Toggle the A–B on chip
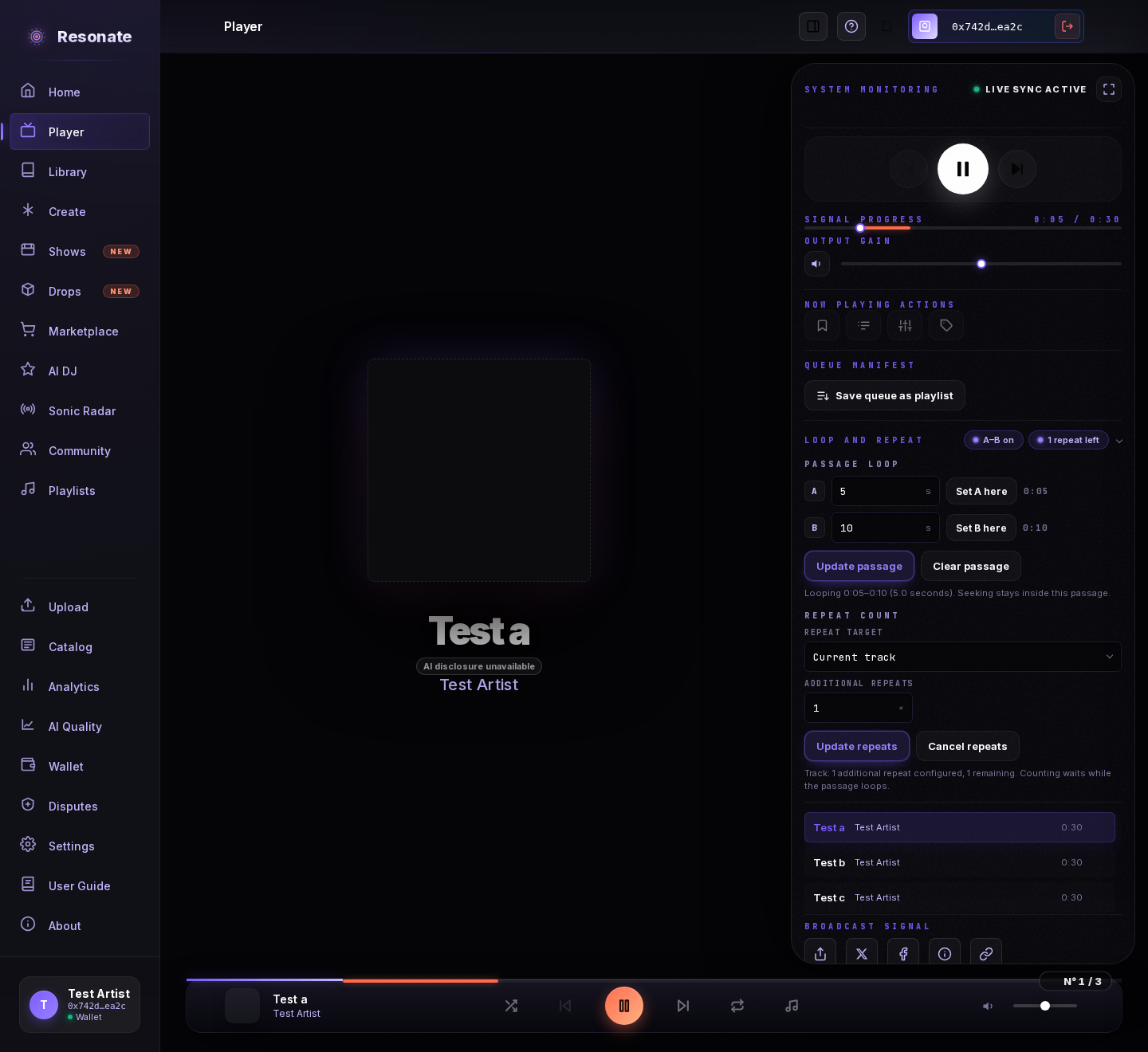 coord(993,440)
